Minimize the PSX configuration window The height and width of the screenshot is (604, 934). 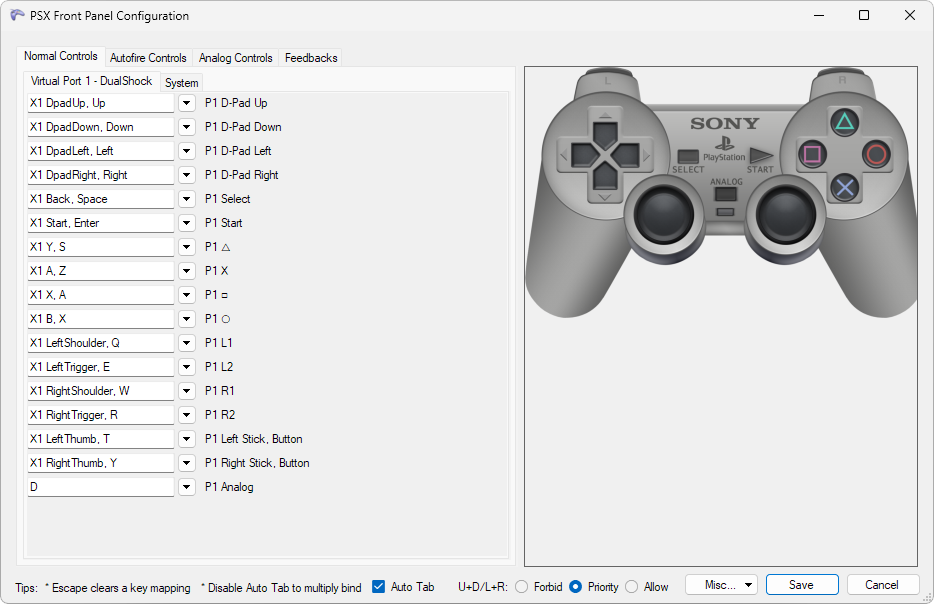(x=819, y=15)
